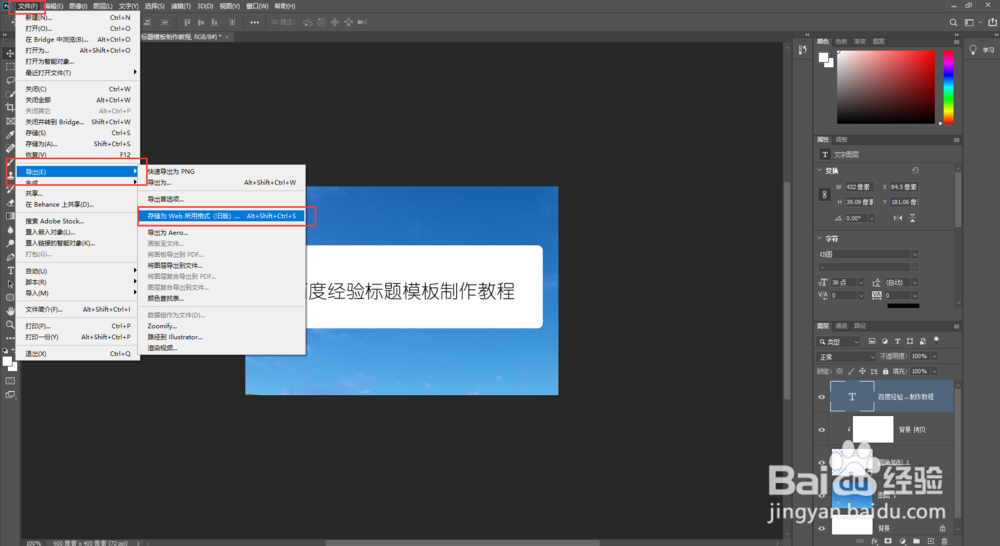The image size is (1000, 546).
Task: Click the 背景 拷贝 layer thumbnail
Action: click(x=873, y=429)
